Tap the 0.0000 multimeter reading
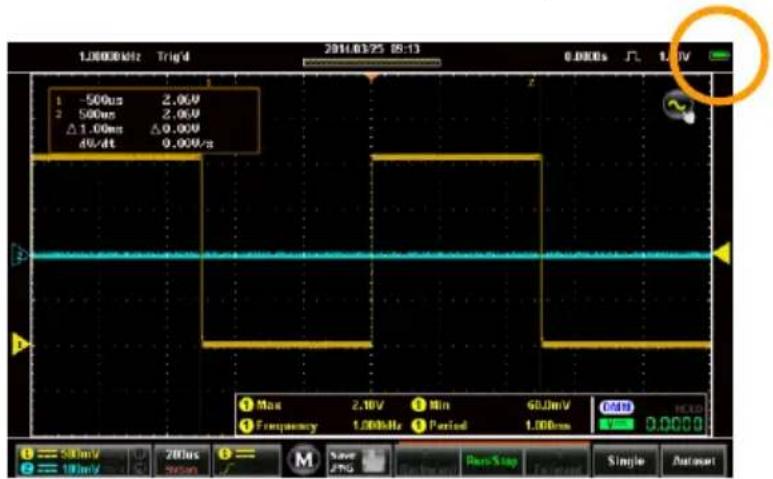The width and height of the screenshot is (773, 479). [x=674, y=424]
